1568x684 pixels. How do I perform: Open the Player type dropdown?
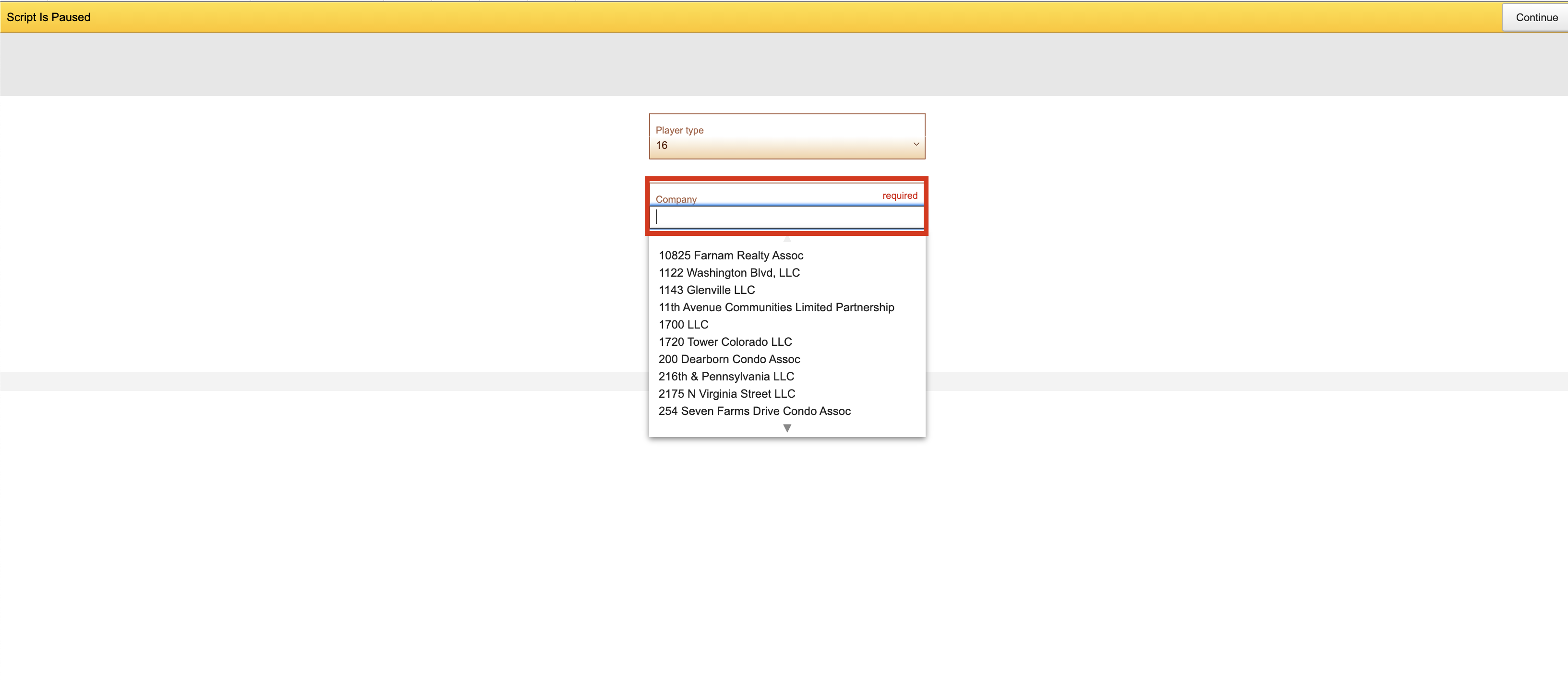[x=786, y=136]
